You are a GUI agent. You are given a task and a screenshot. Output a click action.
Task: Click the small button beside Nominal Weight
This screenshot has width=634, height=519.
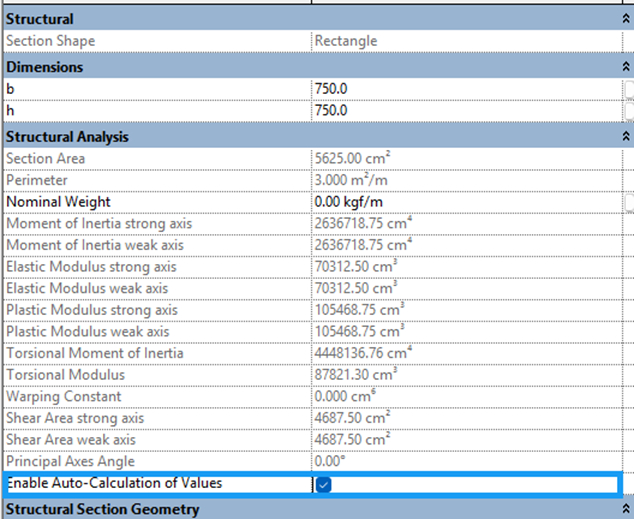tap(628, 203)
